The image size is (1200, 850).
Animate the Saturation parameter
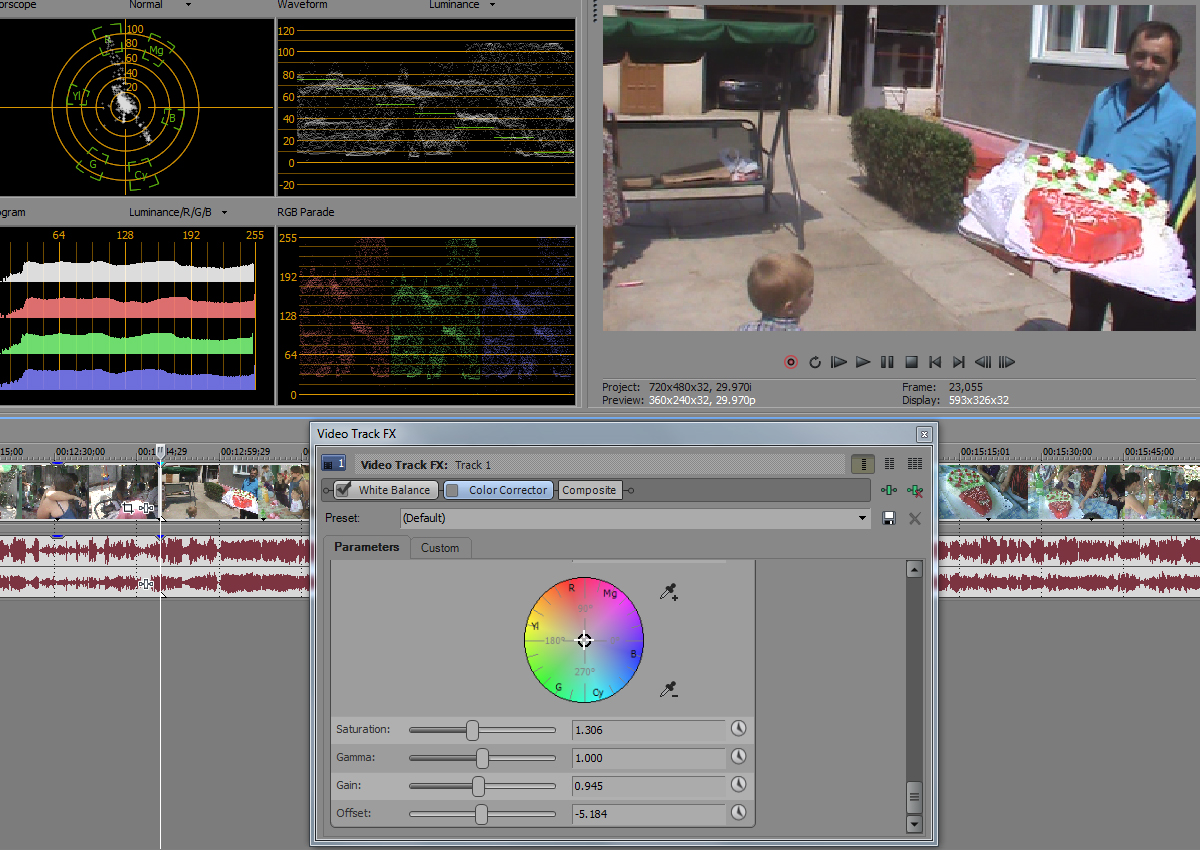click(739, 729)
